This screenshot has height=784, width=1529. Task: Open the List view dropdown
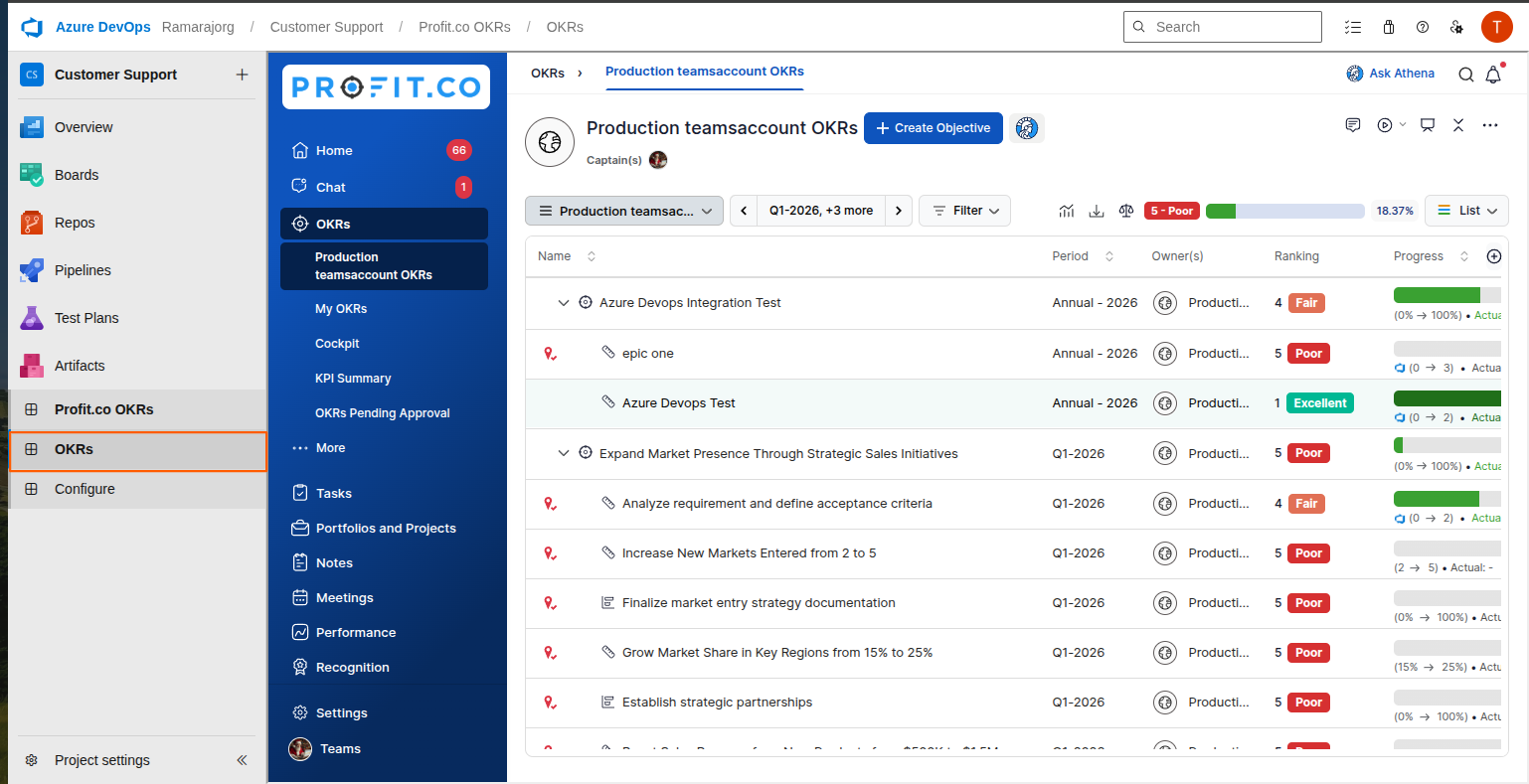click(x=1466, y=211)
